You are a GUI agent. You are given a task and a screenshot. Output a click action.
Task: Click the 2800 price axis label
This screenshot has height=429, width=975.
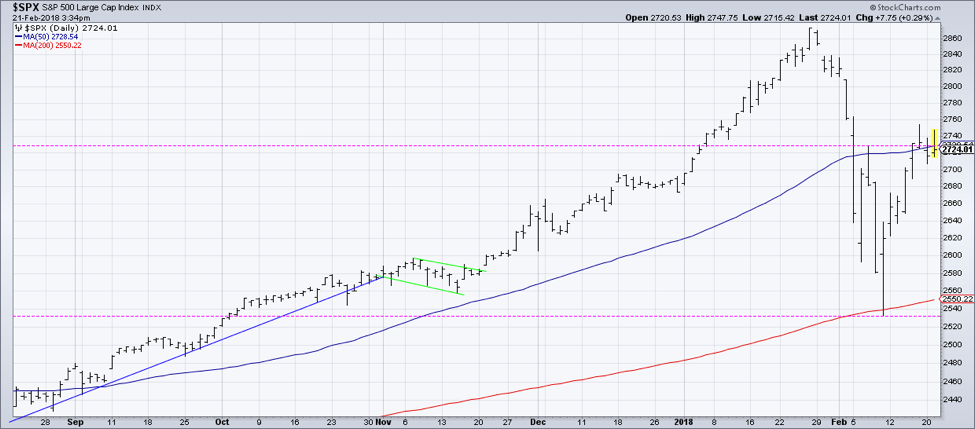(953, 86)
